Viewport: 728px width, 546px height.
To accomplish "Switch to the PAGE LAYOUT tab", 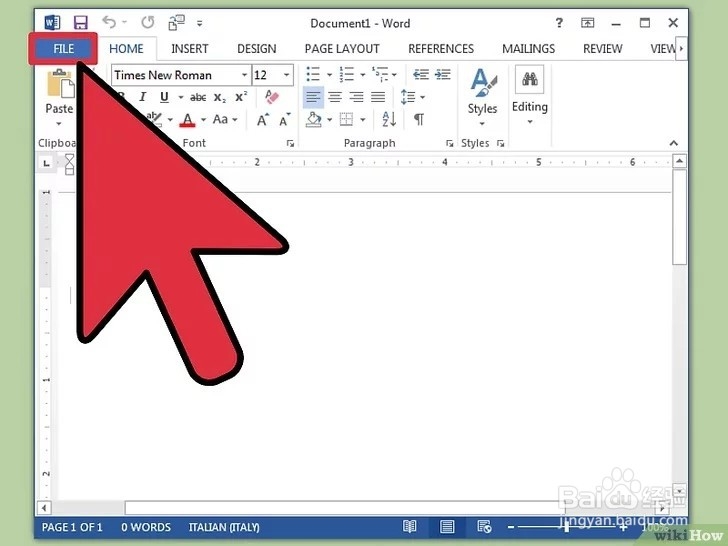I will tap(342, 49).
